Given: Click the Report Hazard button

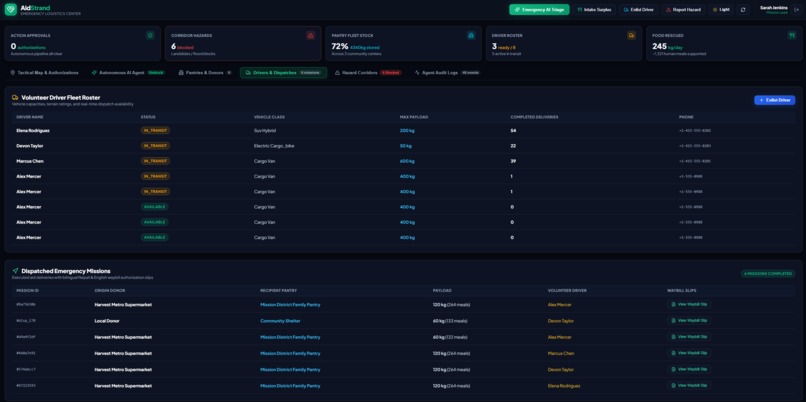Looking at the screenshot, I should pyautogui.click(x=684, y=10).
